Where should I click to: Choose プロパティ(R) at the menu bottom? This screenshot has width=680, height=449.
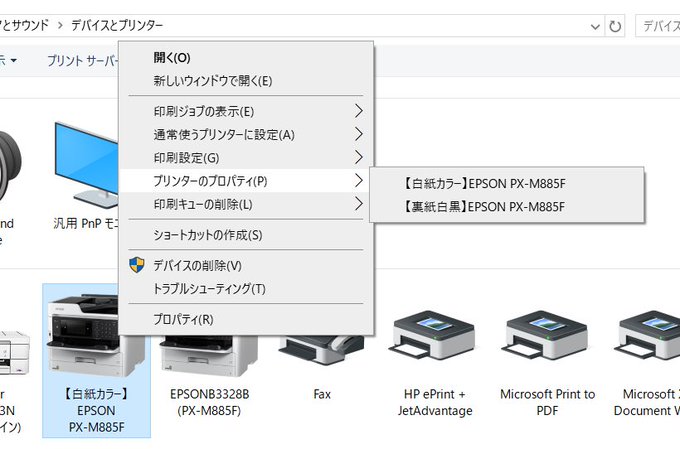246,319
